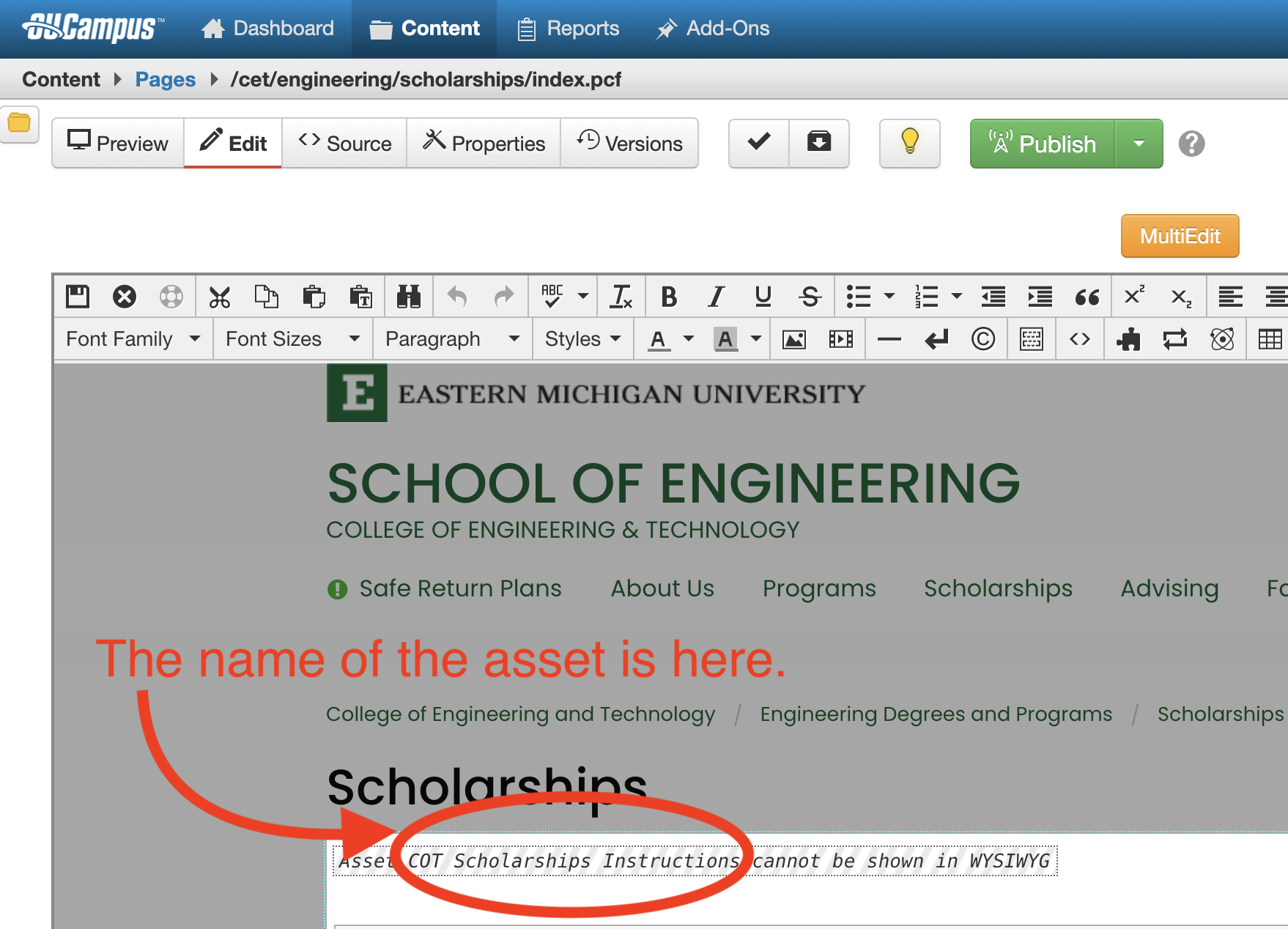Insert a horizontal line
The width and height of the screenshot is (1288, 929).
pyautogui.click(x=889, y=339)
